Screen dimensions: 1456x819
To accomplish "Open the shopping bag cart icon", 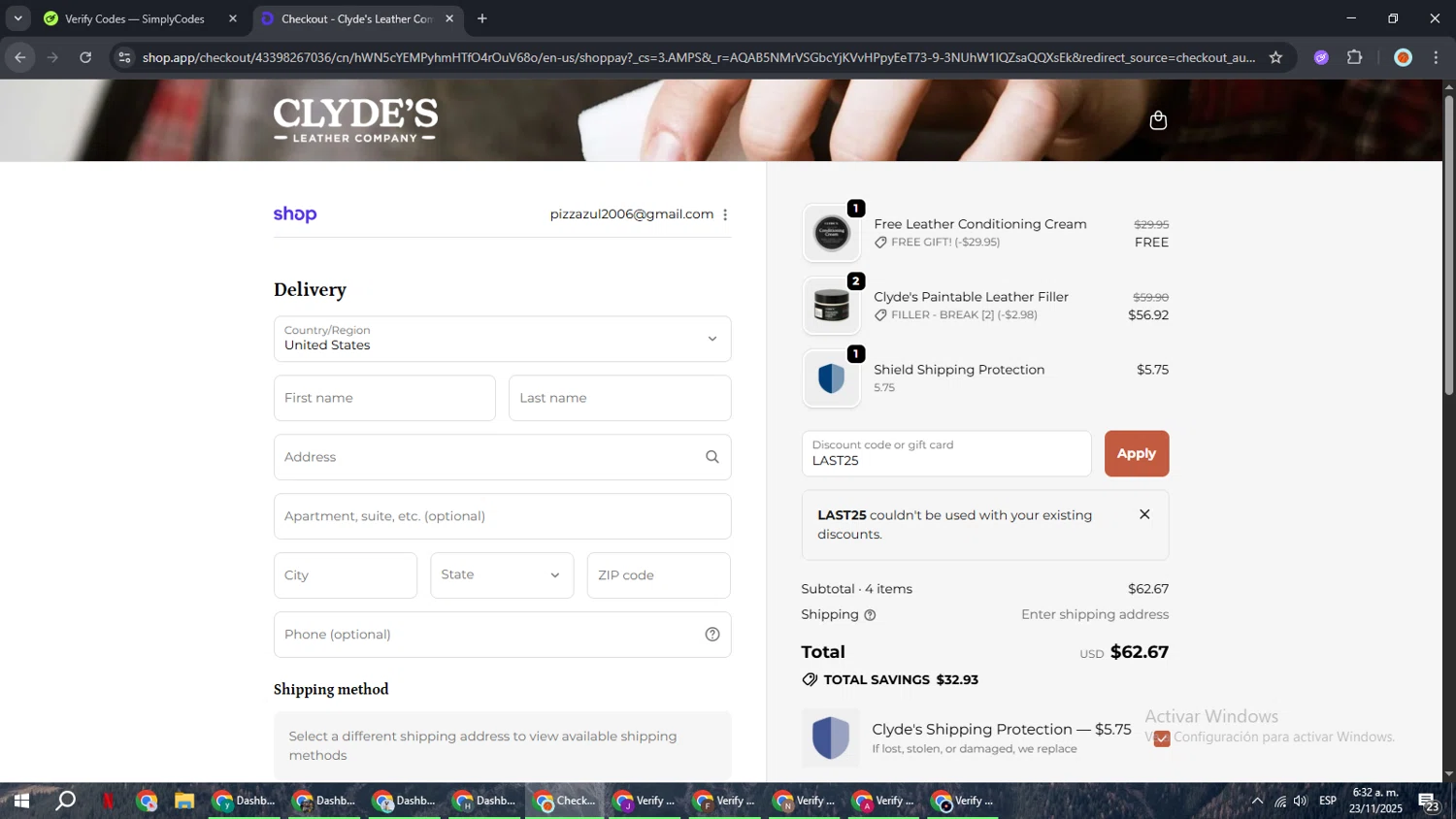I will tap(1157, 120).
